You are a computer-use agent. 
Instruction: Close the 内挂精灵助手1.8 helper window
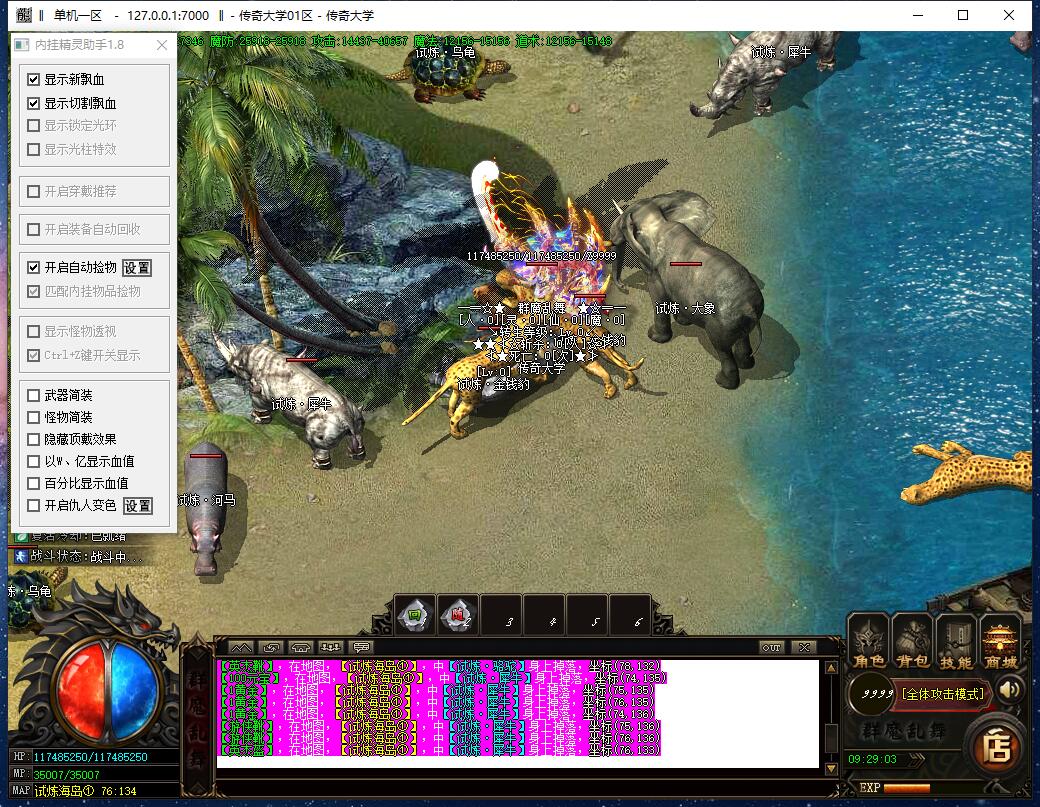pos(162,44)
